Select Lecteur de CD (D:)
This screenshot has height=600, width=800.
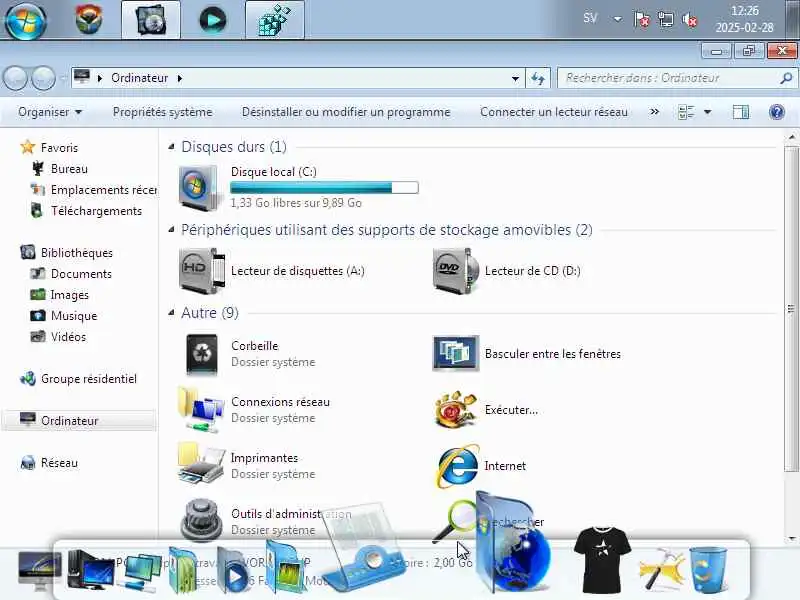[x=507, y=271]
